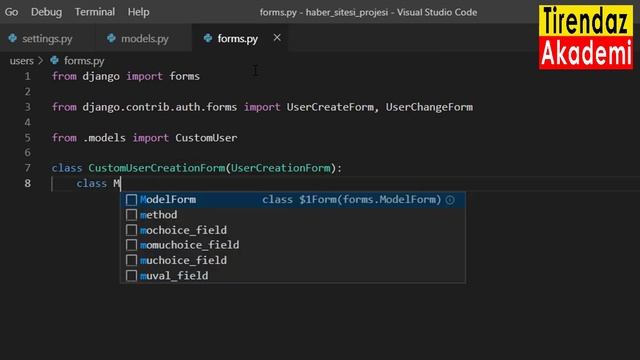Click the Python icon on forms.py tab
This screenshot has width=640, height=360.
[208, 38]
